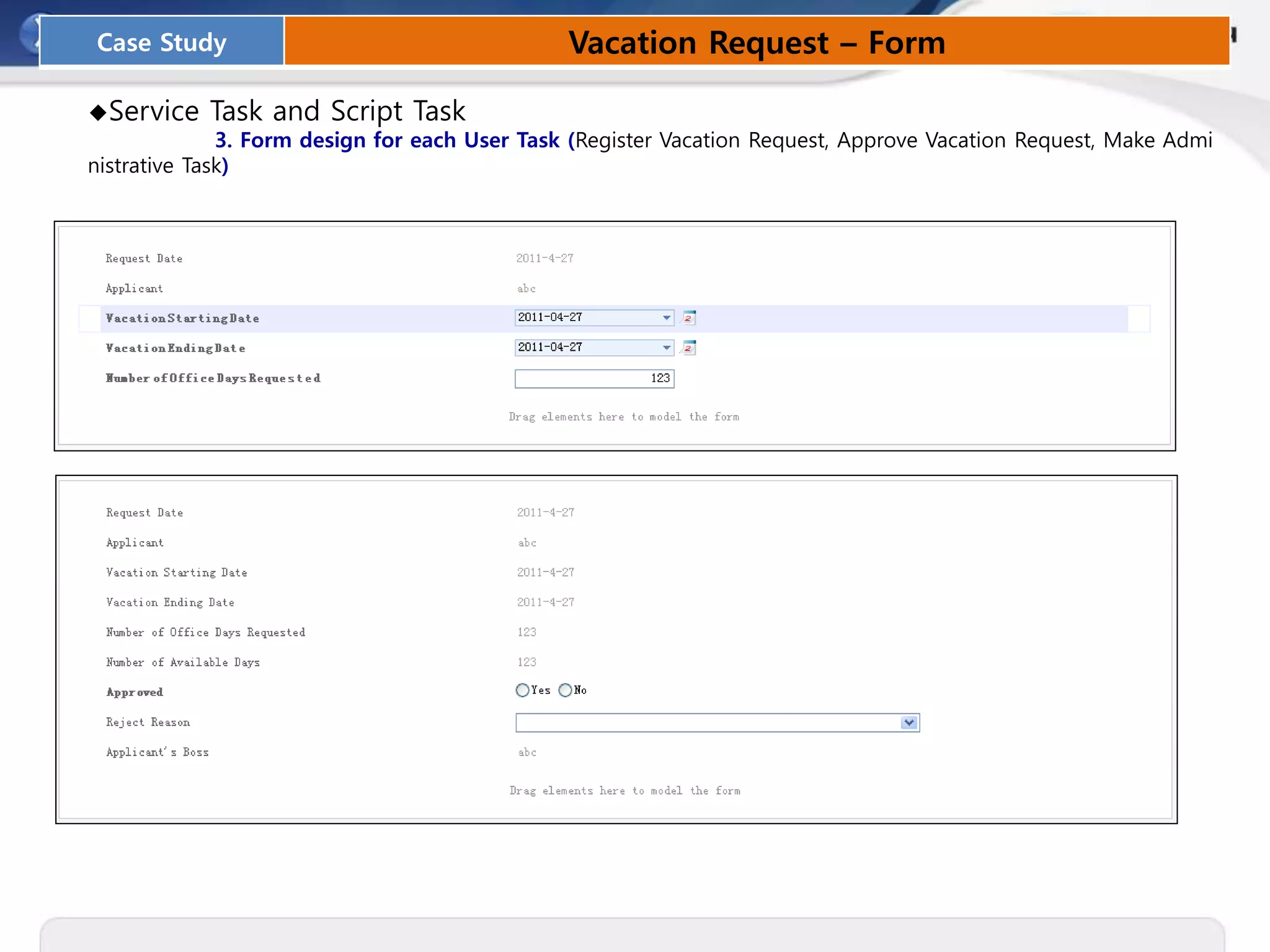Expand the Vacation Starting Date dropdown arrow

click(x=667, y=318)
